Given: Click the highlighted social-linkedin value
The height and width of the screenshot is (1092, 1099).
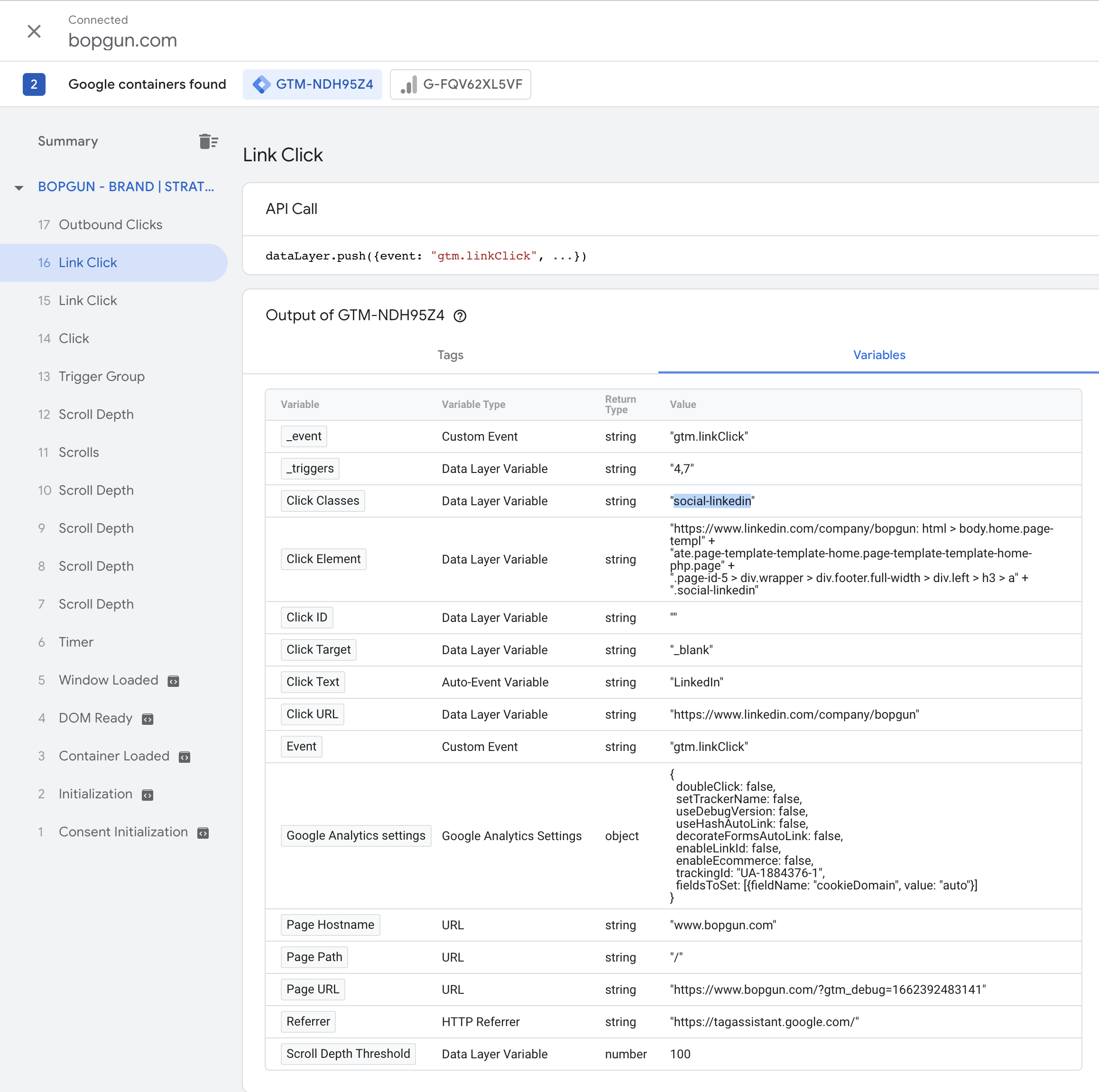Looking at the screenshot, I should 711,501.
